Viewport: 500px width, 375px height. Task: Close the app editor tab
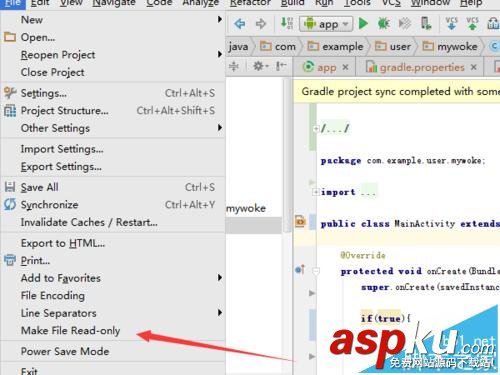[346, 67]
